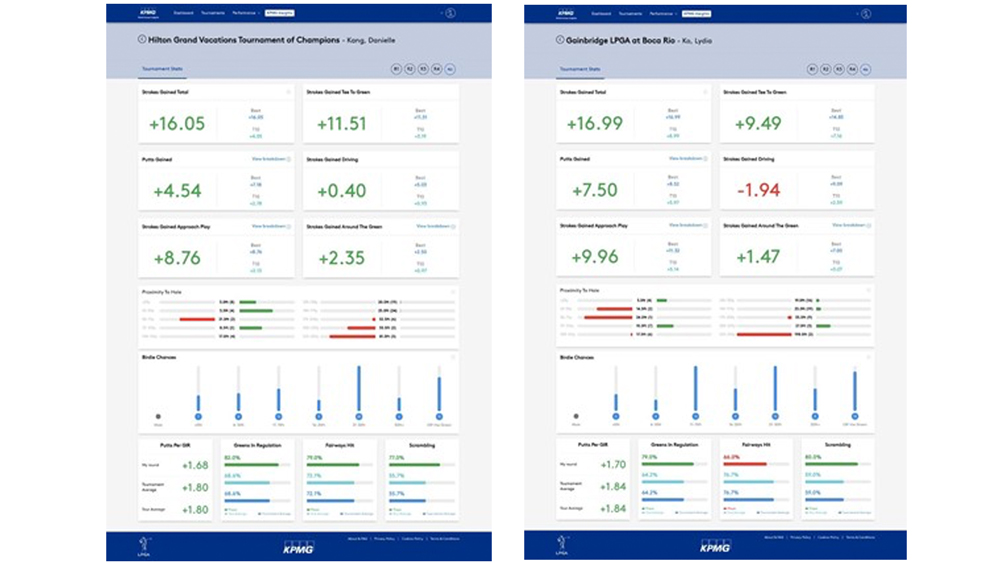Image resolution: width=1000 pixels, height=563 pixels.
Task: Select round R3 on the Hilton tournament page
Action: coord(423,69)
